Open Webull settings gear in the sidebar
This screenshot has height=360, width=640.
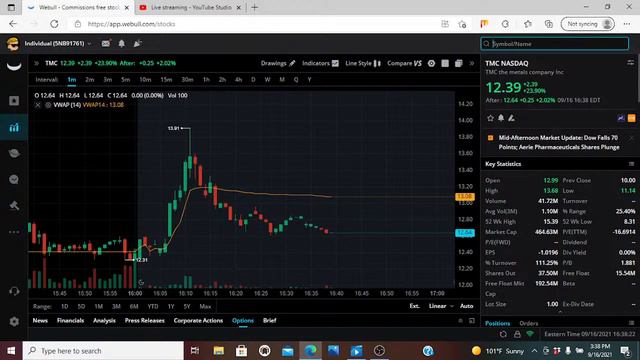14,322
